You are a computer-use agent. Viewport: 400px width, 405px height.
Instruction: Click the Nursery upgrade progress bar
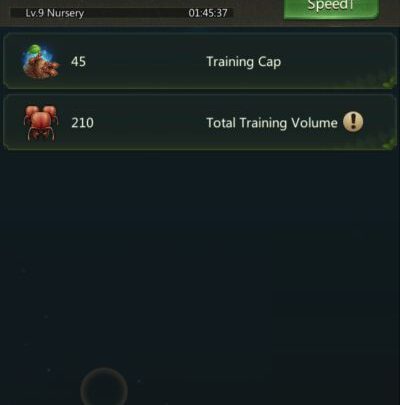pos(122,13)
